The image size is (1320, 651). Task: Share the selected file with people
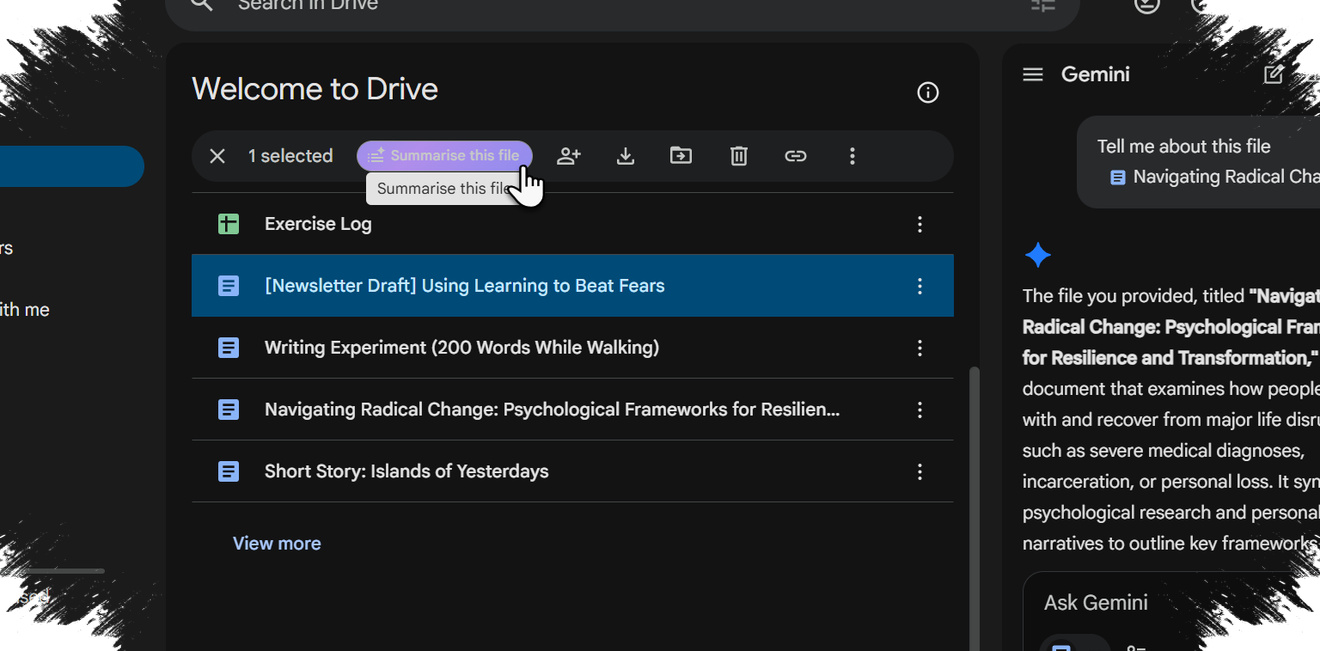pyautogui.click(x=569, y=156)
